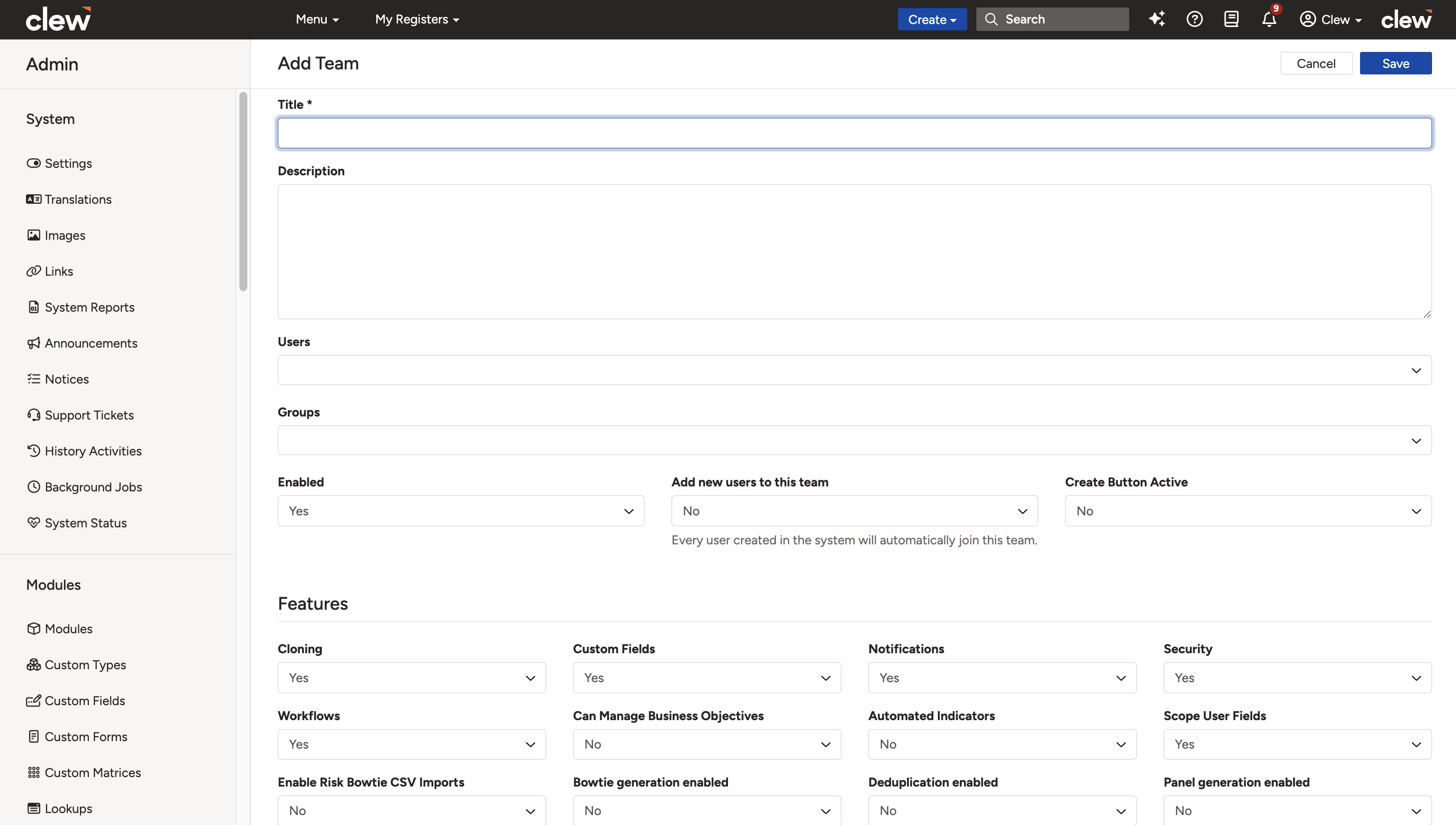Open the Users dropdown
Viewport: 1456px width, 825px height.
pos(854,370)
